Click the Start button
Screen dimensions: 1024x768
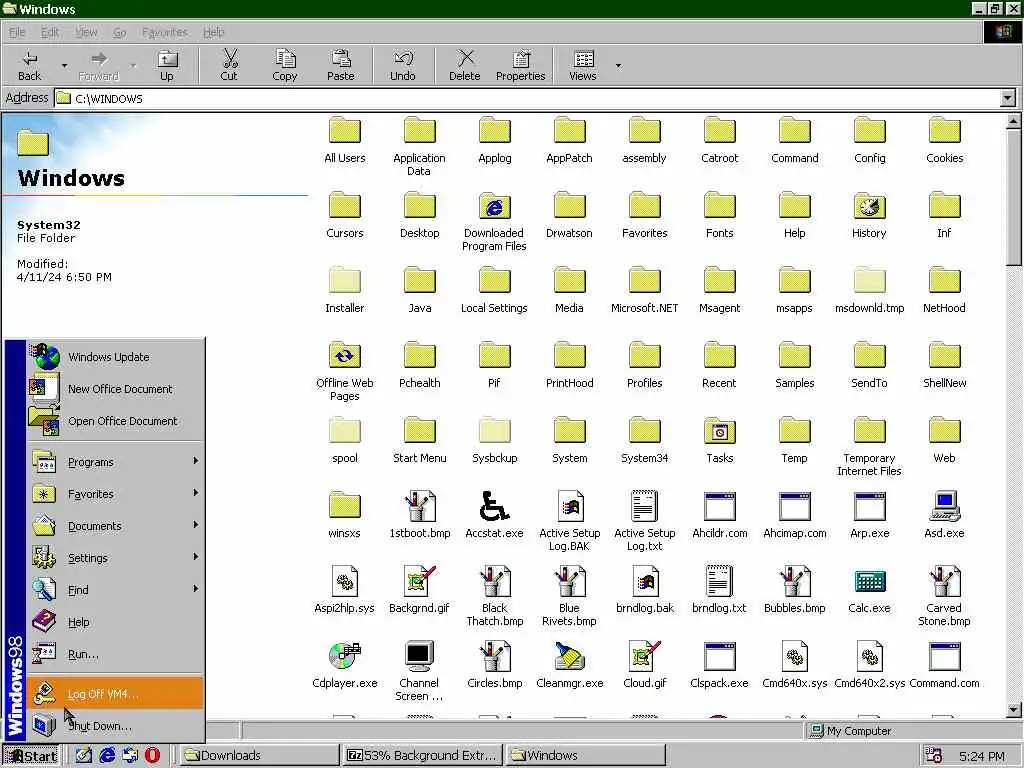(31, 756)
